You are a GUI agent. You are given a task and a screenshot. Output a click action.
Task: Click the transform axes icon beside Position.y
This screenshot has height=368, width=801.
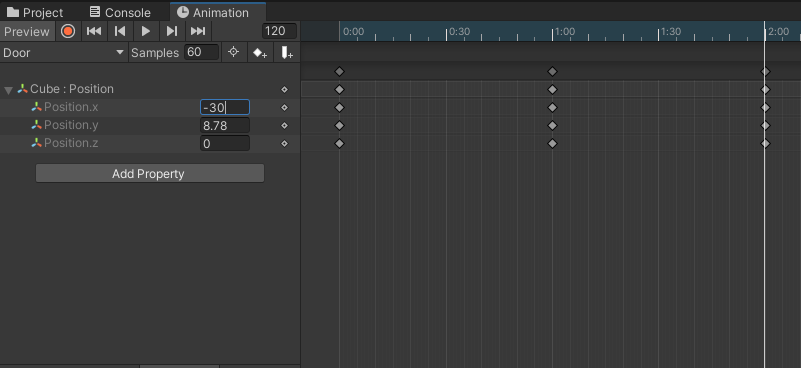[x=36, y=125]
